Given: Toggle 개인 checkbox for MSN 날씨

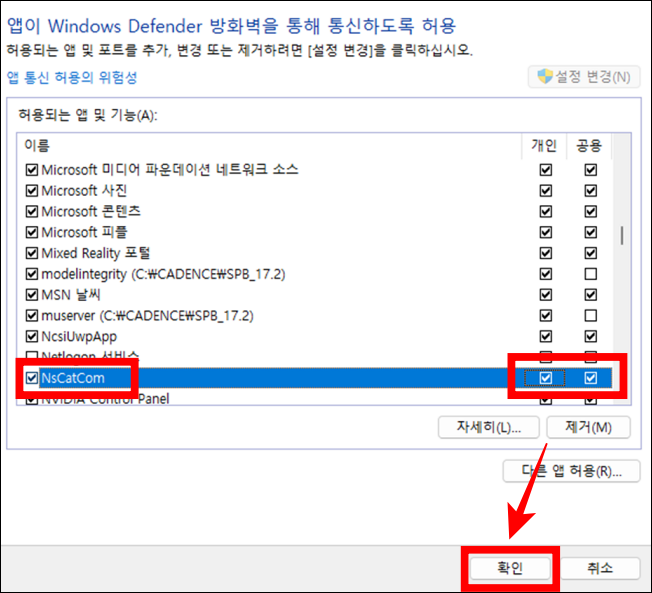Looking at the screenshot, I should [546, 295].
